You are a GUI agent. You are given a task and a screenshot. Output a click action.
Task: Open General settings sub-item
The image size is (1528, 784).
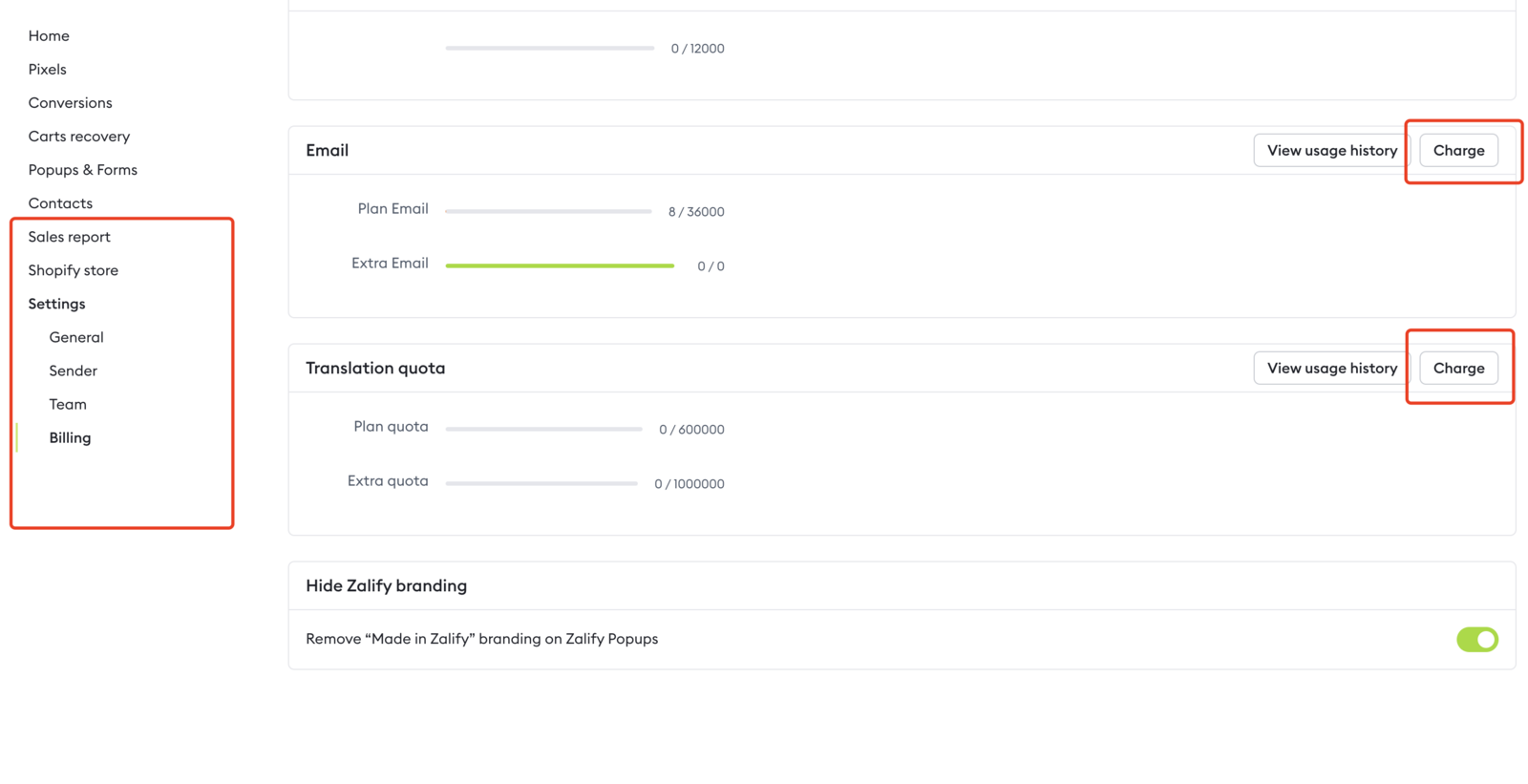(x=76, y=337)
